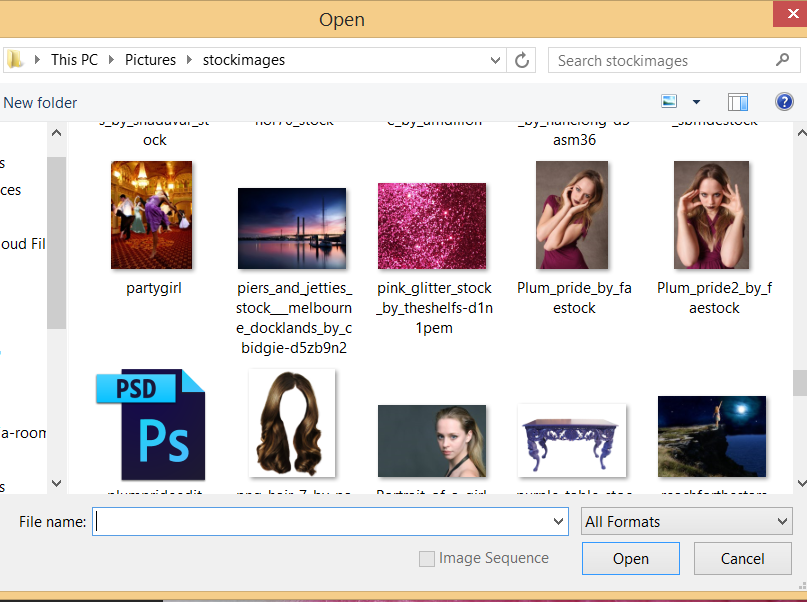Click the refresh icon in address bar
Screen dimensions: 807x602
point(521,60)
